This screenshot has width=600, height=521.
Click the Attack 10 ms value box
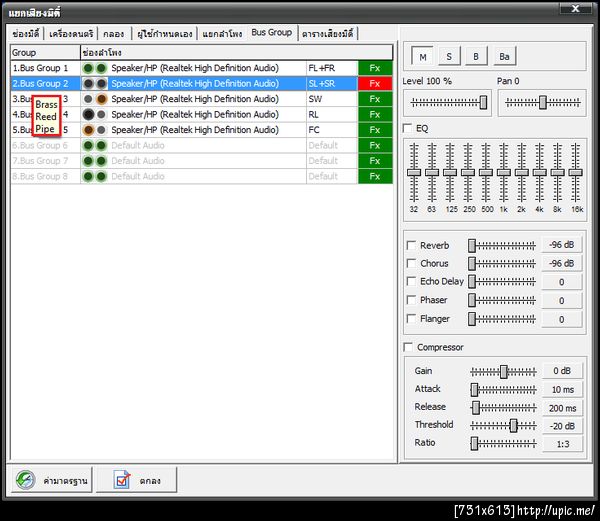(563, 389)
